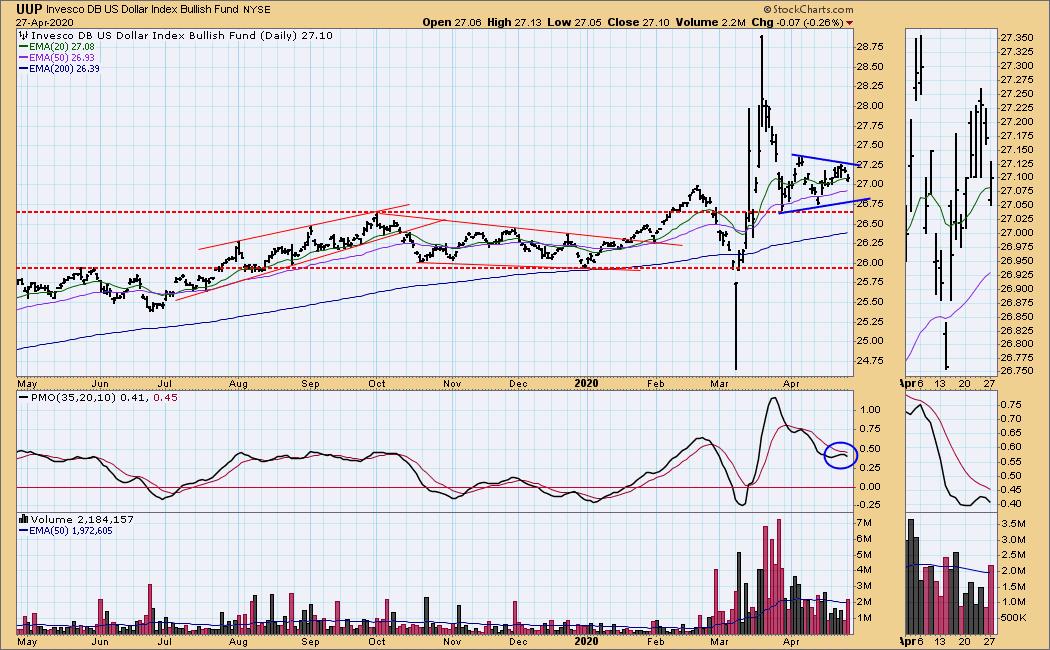Click the 27-Apr-2020 date label
The height and width of the screenshot is (650, 1050).
[x=45, y=23]
